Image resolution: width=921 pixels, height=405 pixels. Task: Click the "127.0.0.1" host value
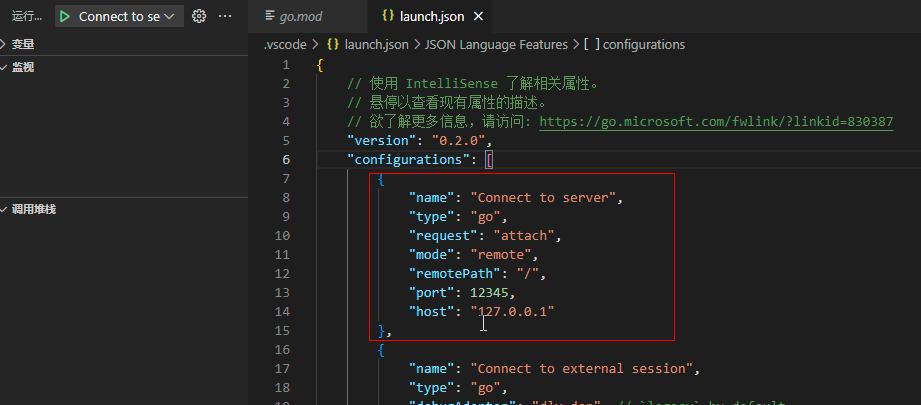click(x=513, y=312)
